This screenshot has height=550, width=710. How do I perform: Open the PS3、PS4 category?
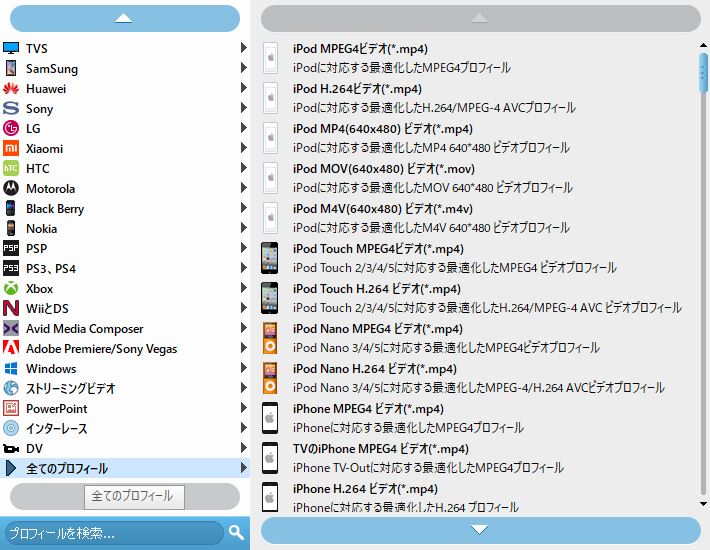[x=125, y=268]
